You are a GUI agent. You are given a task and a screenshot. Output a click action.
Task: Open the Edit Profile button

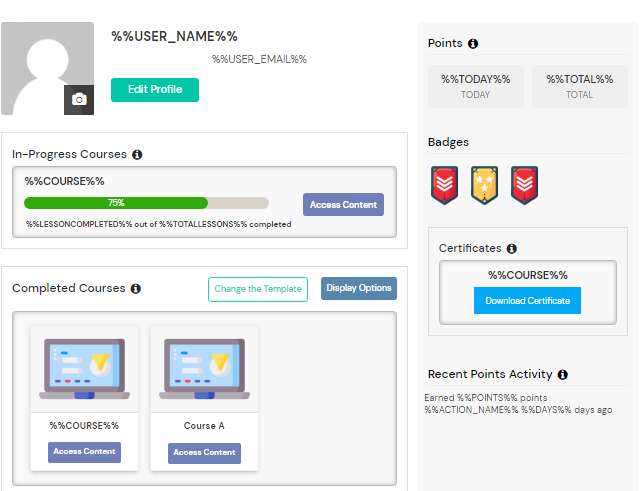(x=155, y=90)
